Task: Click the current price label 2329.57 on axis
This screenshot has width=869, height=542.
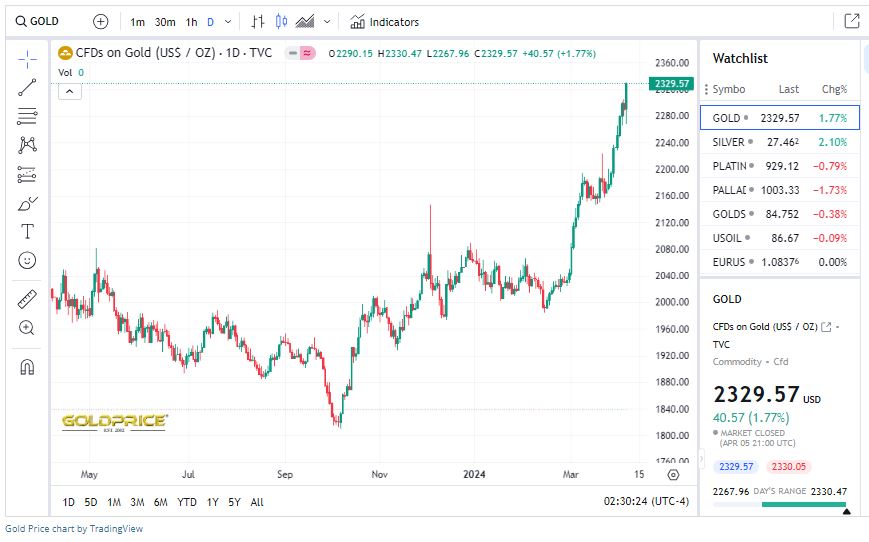Action: click(672, 84)
